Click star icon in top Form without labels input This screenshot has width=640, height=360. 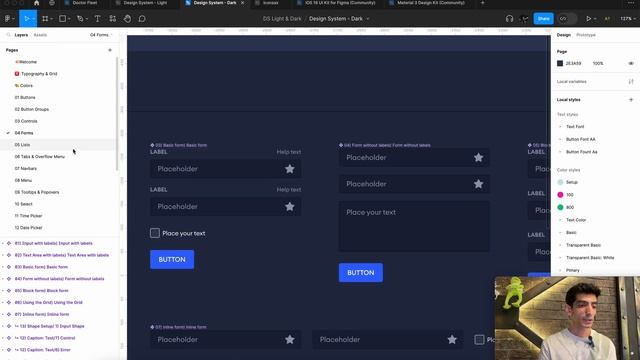coord(478,158)
